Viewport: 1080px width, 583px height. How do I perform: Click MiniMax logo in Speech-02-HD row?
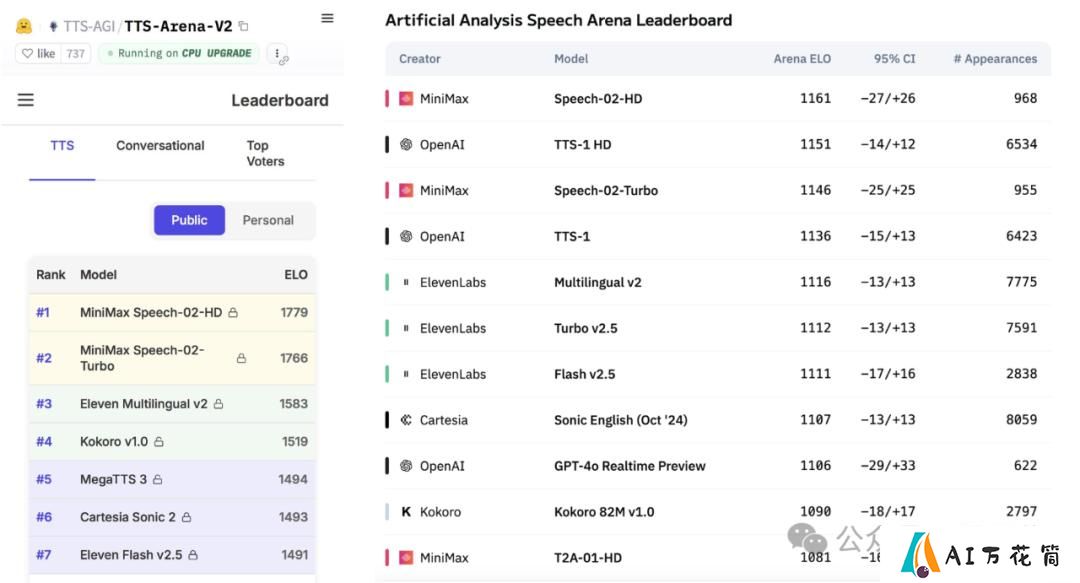coord(406,99)
